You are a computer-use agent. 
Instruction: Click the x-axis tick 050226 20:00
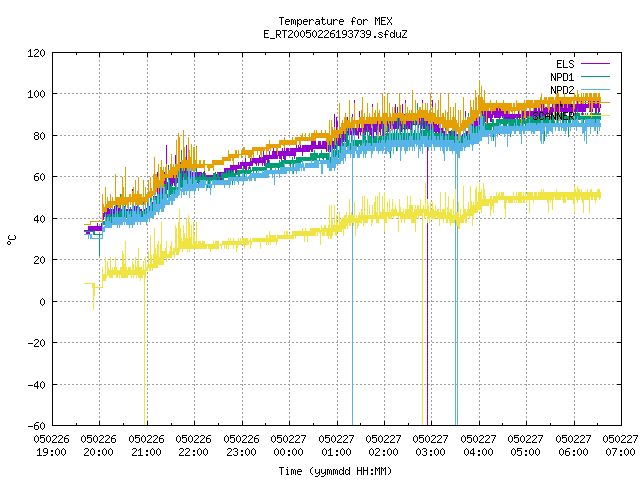click(x=98, y=446)
